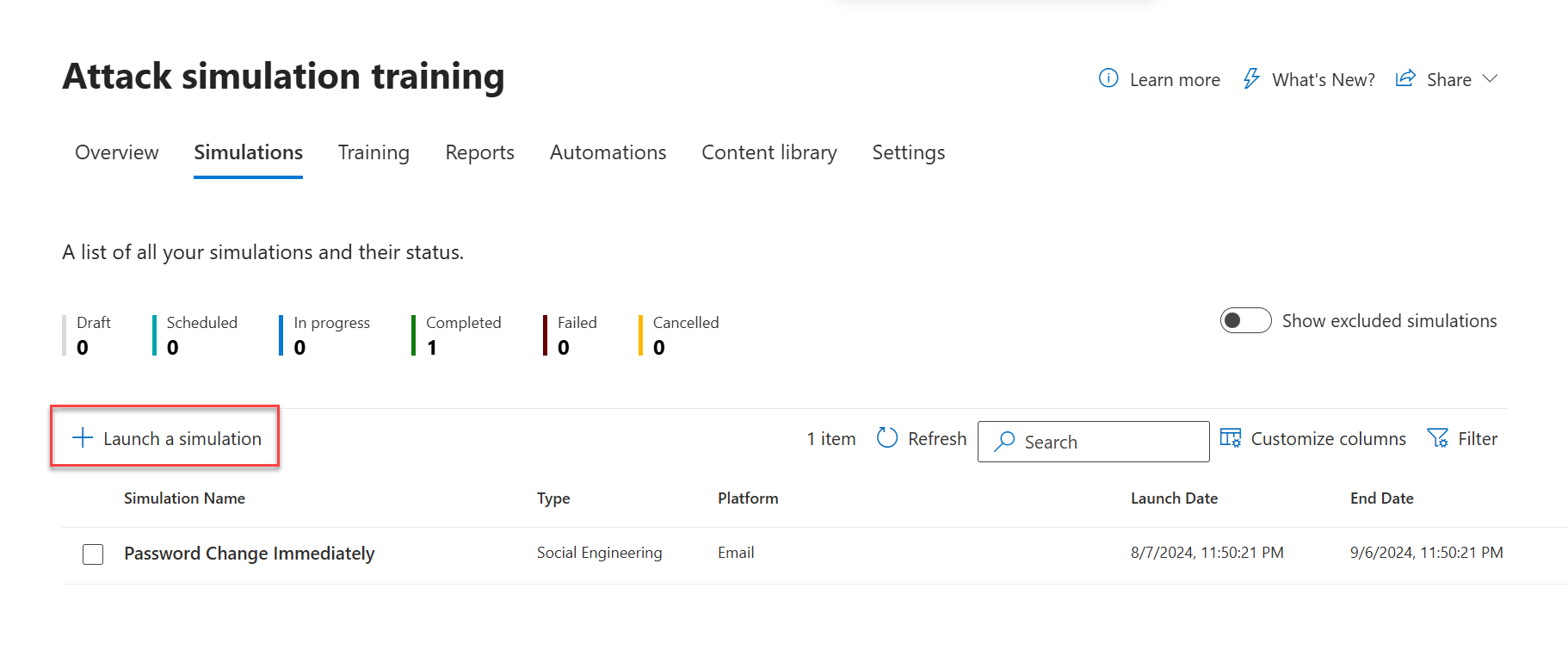Check the Password Change Immediately row checkbox
The width and height of the screenshot is (1568, 650).
(93, 554)
